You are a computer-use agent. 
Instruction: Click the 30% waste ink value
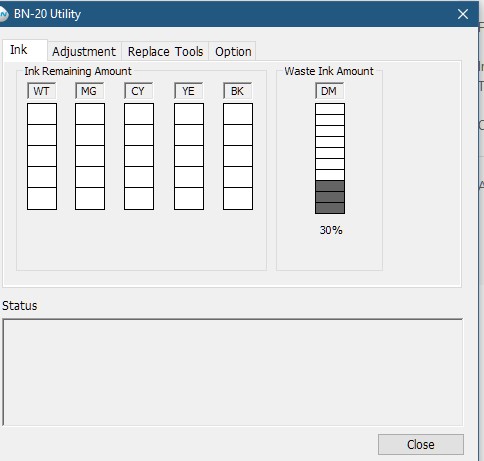coord(331,230)
